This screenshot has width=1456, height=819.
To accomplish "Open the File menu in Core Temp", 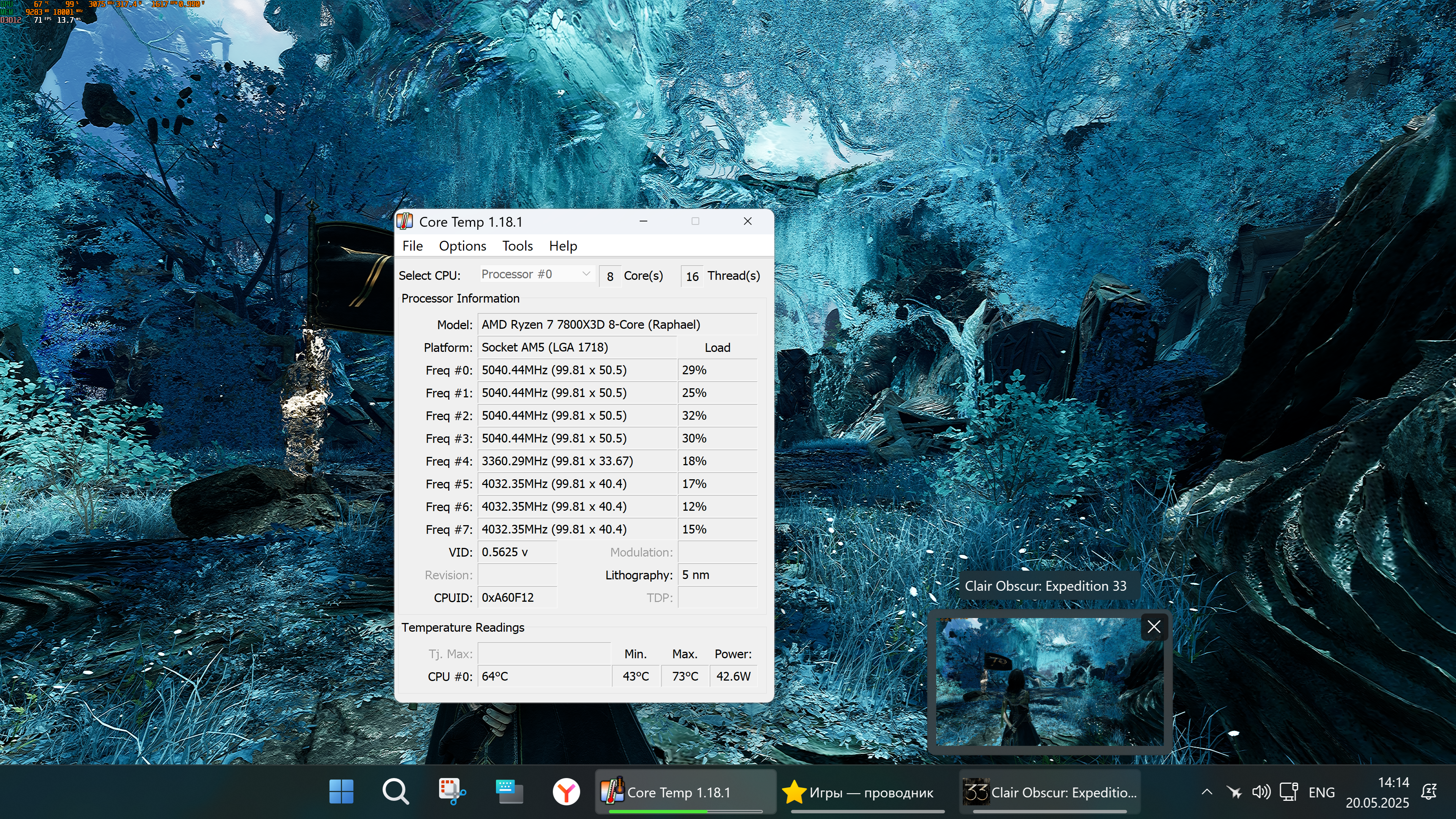I will [412, 246].
